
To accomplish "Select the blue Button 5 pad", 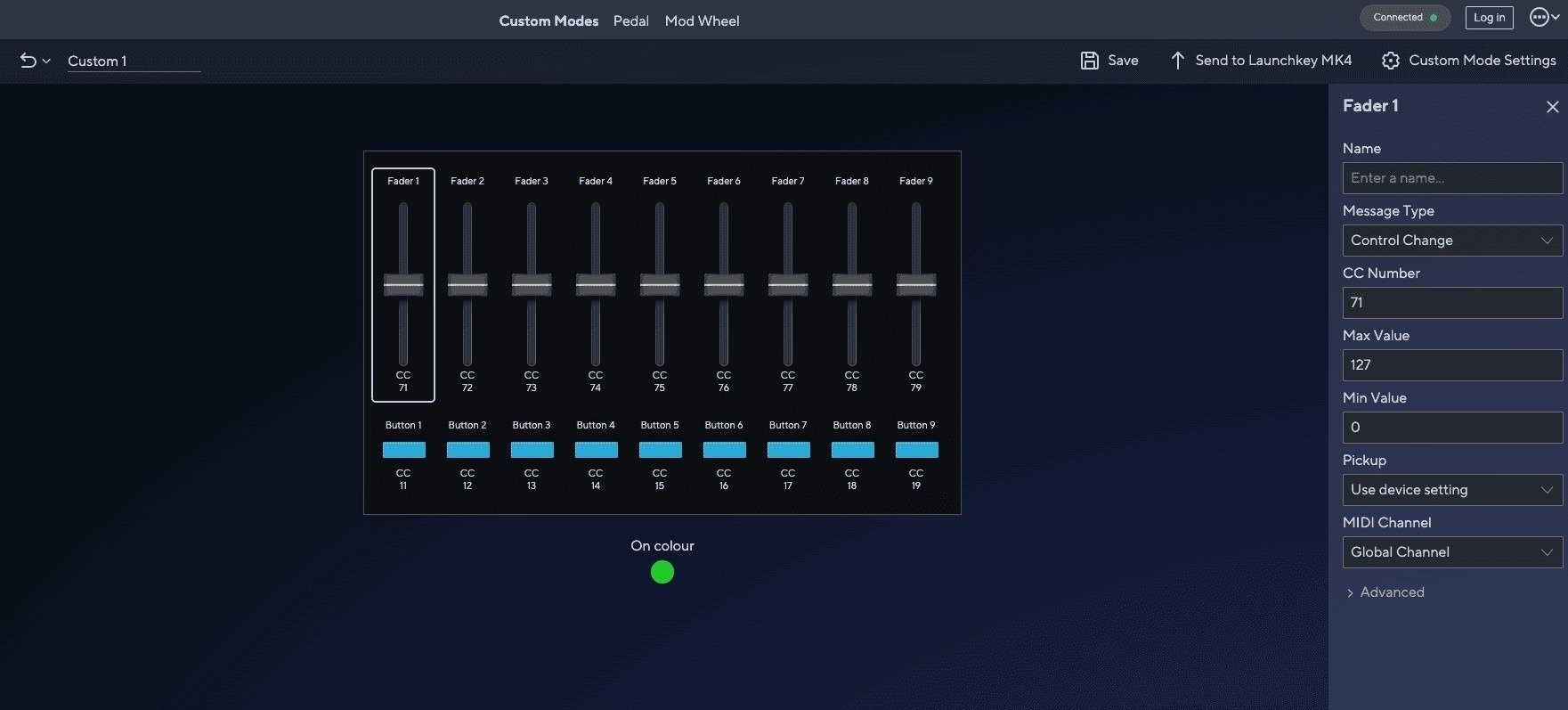I will (x=660, y=450).
